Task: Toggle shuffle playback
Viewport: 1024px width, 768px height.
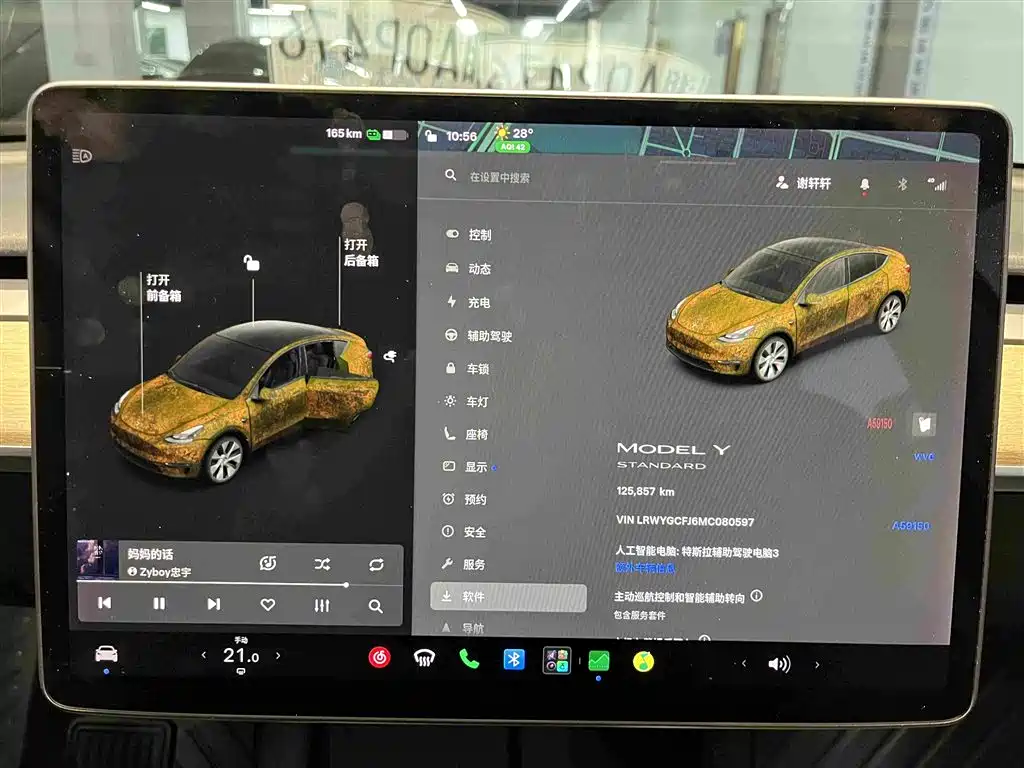Action: tap(322, 564)
